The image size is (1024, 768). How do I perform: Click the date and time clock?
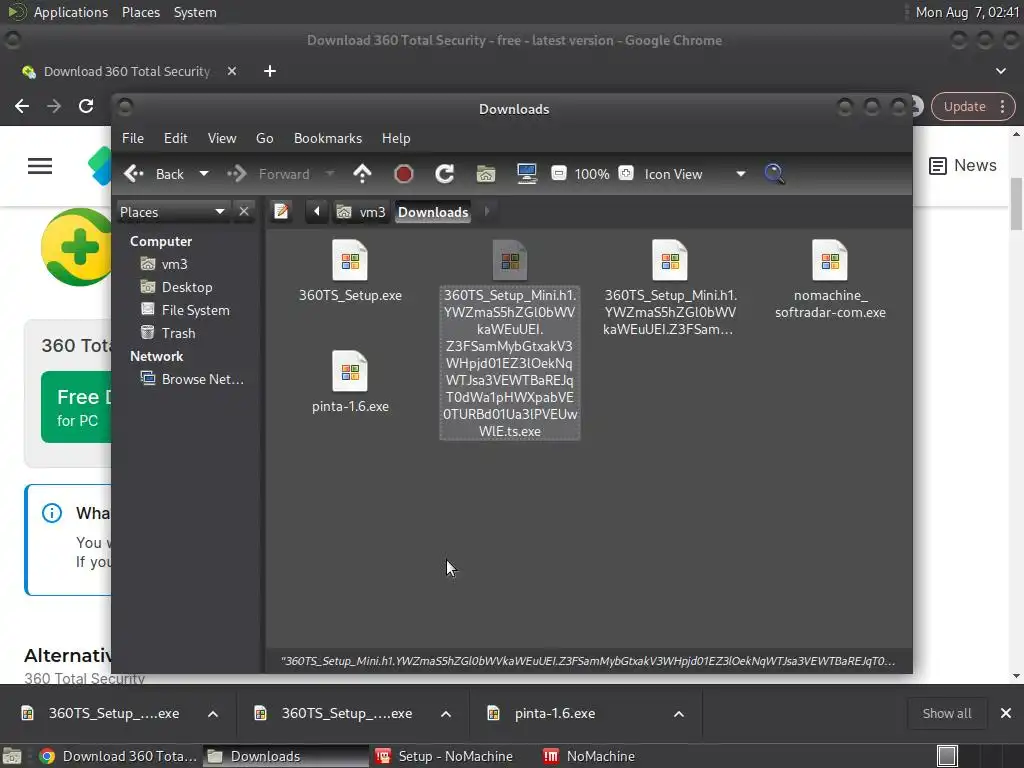pos(967,12)
